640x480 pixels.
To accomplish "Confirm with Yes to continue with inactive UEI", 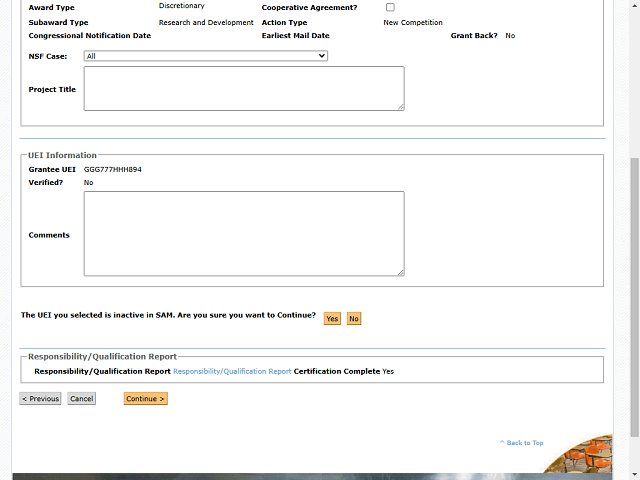I will pos(332,318).
